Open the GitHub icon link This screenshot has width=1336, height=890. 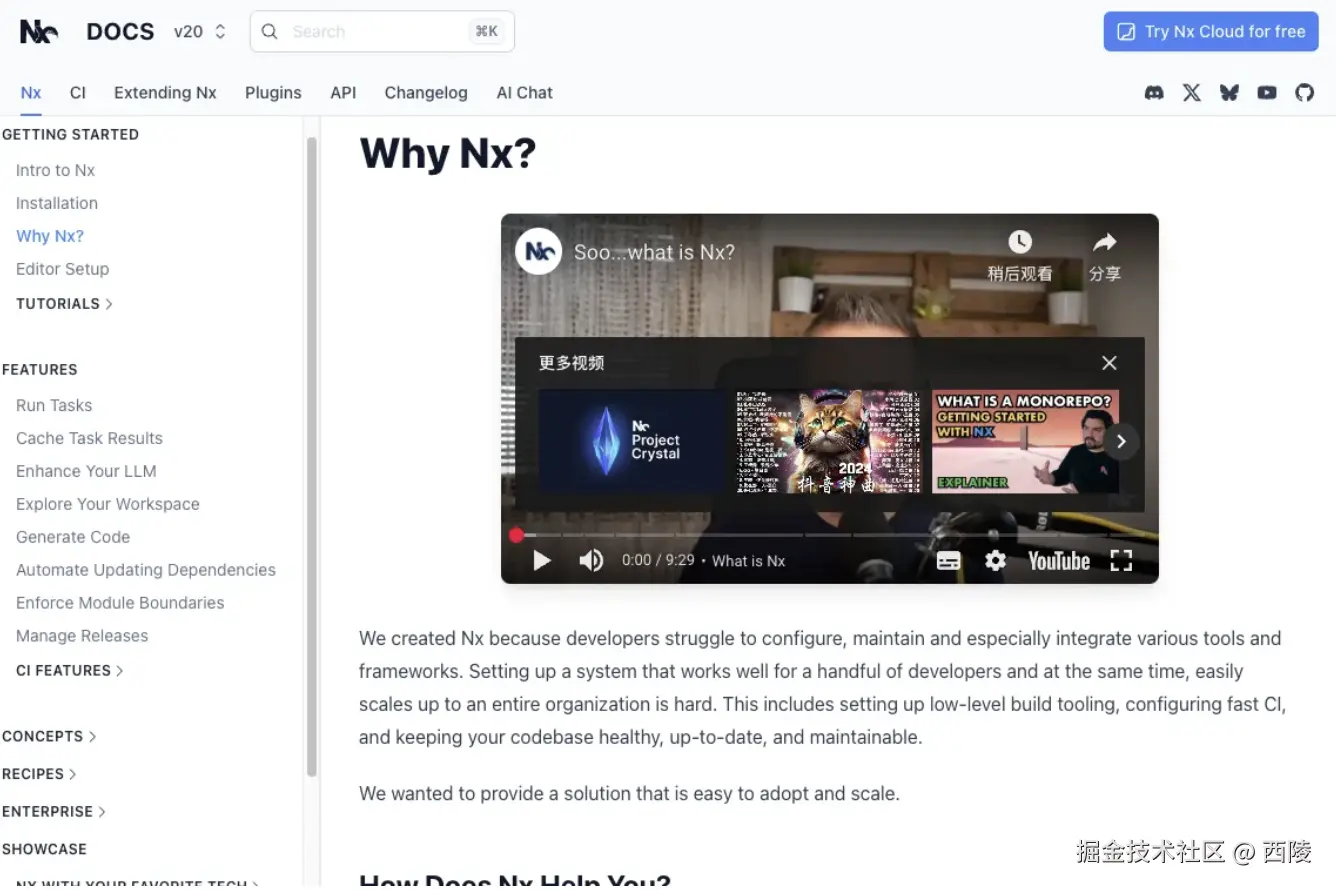coord(1305,93)
